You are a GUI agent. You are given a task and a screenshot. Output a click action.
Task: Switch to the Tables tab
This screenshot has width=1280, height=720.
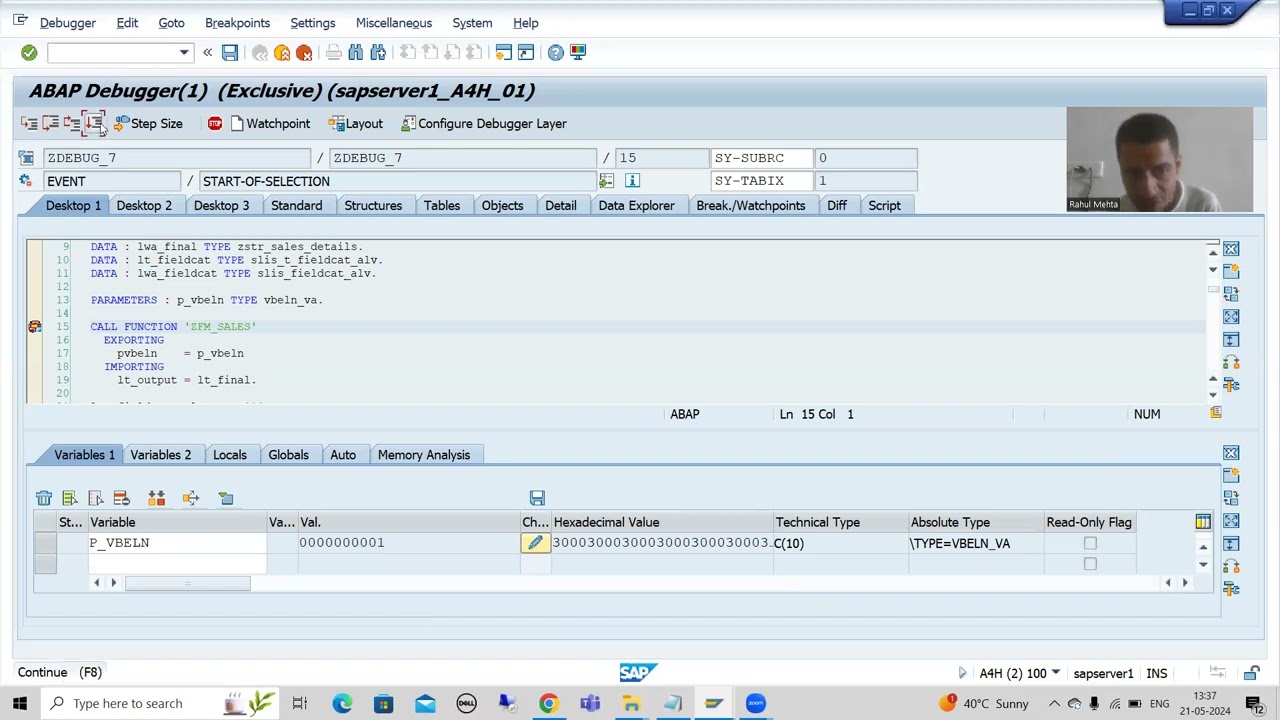[442, 205]
